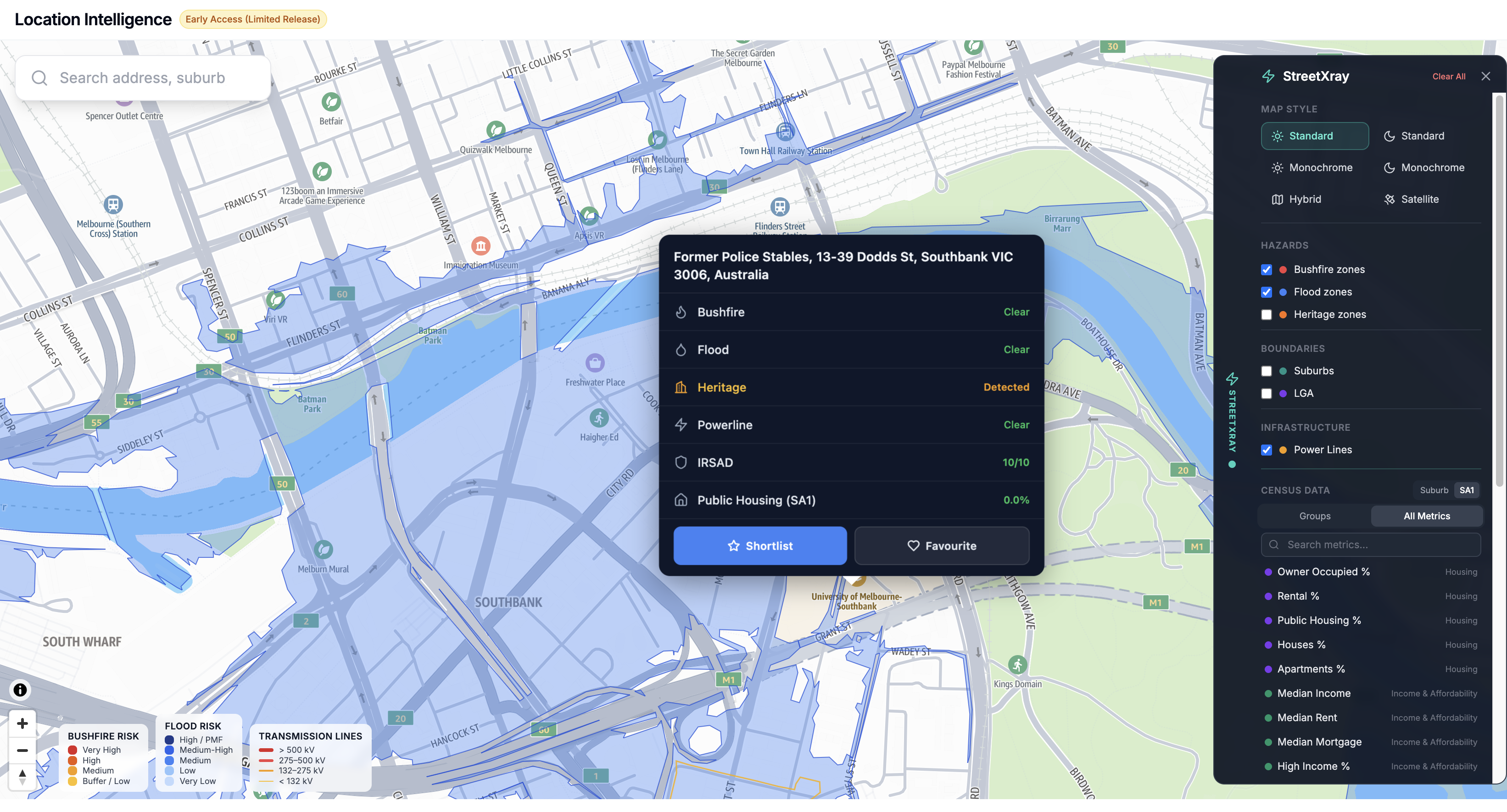
Task: Click the Powerline bolt icon in popup
Action: [681, 425]
